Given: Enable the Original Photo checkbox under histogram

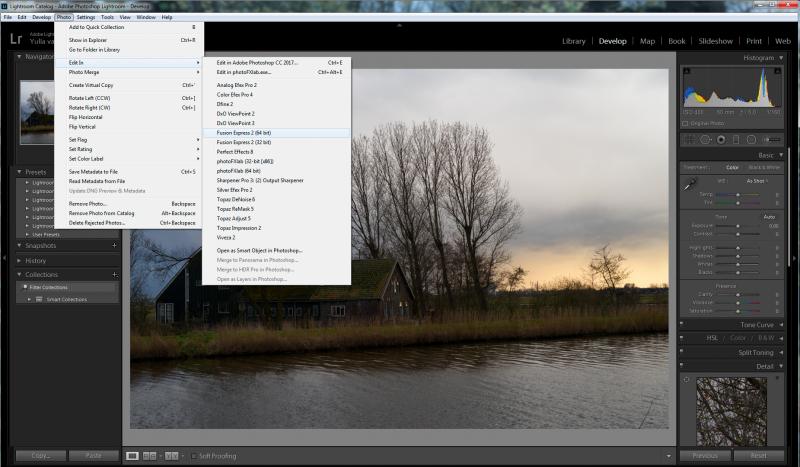Looking at the screenshot, I should [685, 124].
